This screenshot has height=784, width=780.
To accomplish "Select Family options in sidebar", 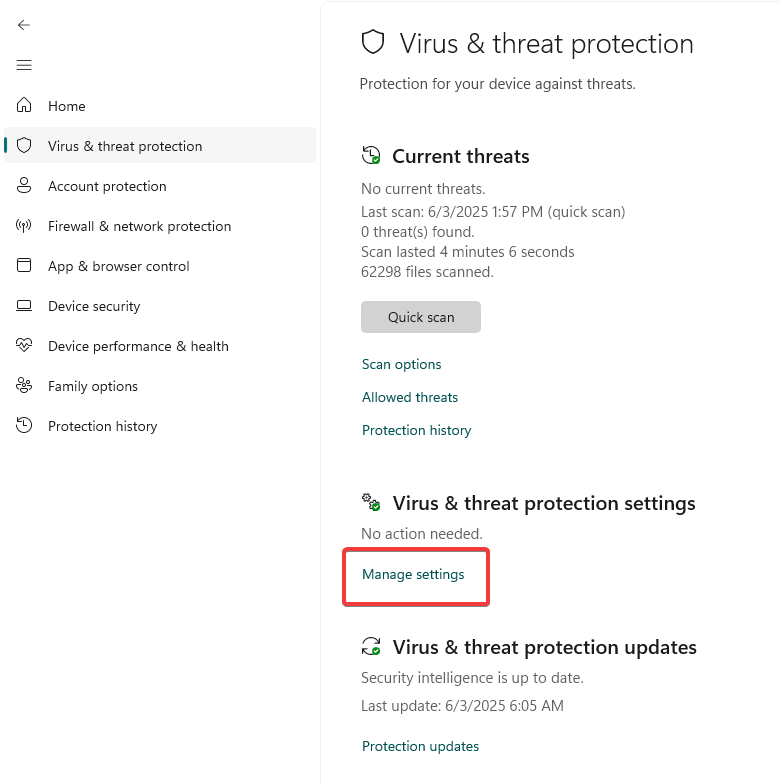I will pyautogui.click(x=93, y=386).
